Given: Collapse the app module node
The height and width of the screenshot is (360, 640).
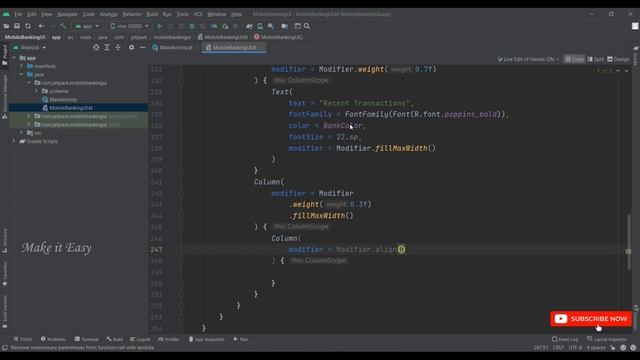Looking at the screenshot, I should [x=14, y=58].
